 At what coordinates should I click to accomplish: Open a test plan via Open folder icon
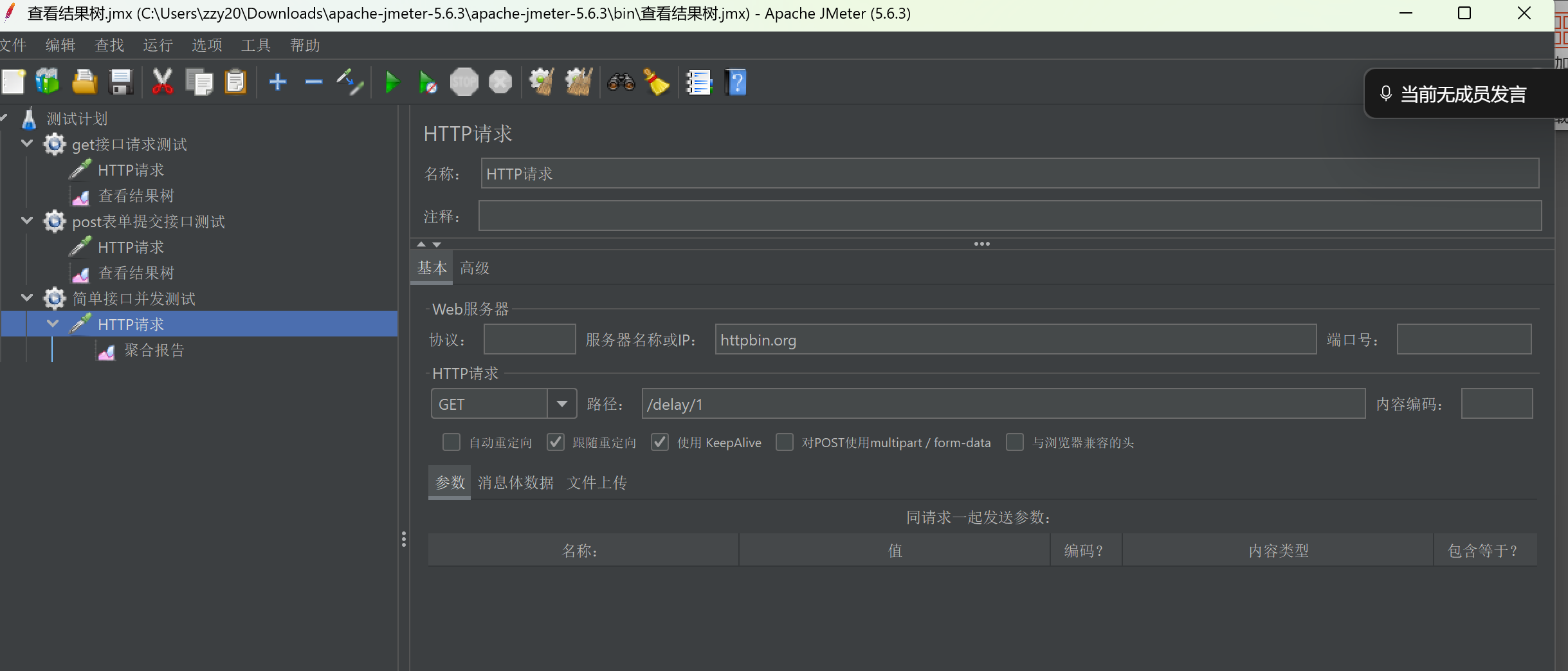pos(84,82)
